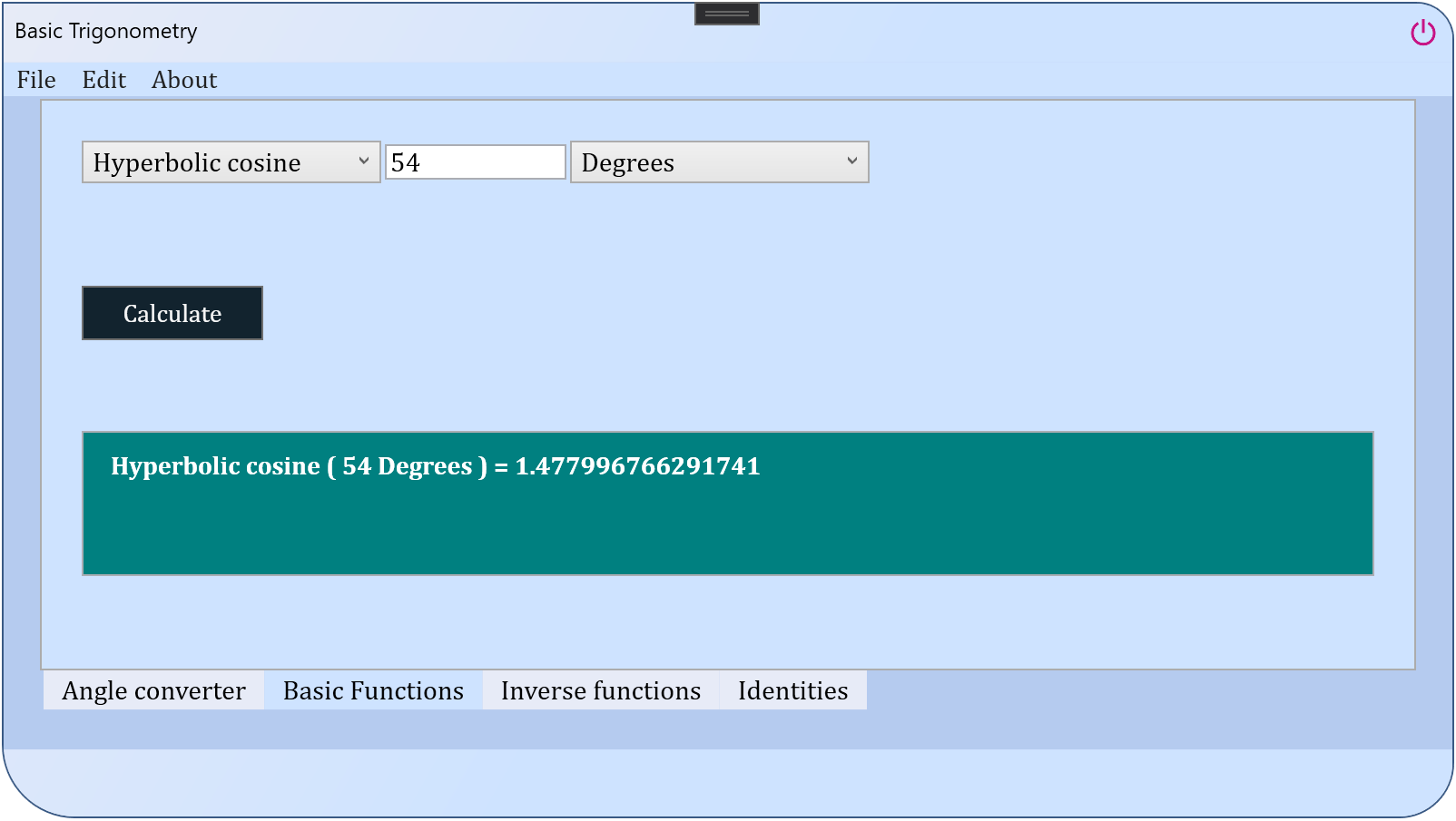Image resolution: width=1456 pixels, height=821 pixels.
Task: Click the dark grip handle at top
Action: (x=727, y=14)
